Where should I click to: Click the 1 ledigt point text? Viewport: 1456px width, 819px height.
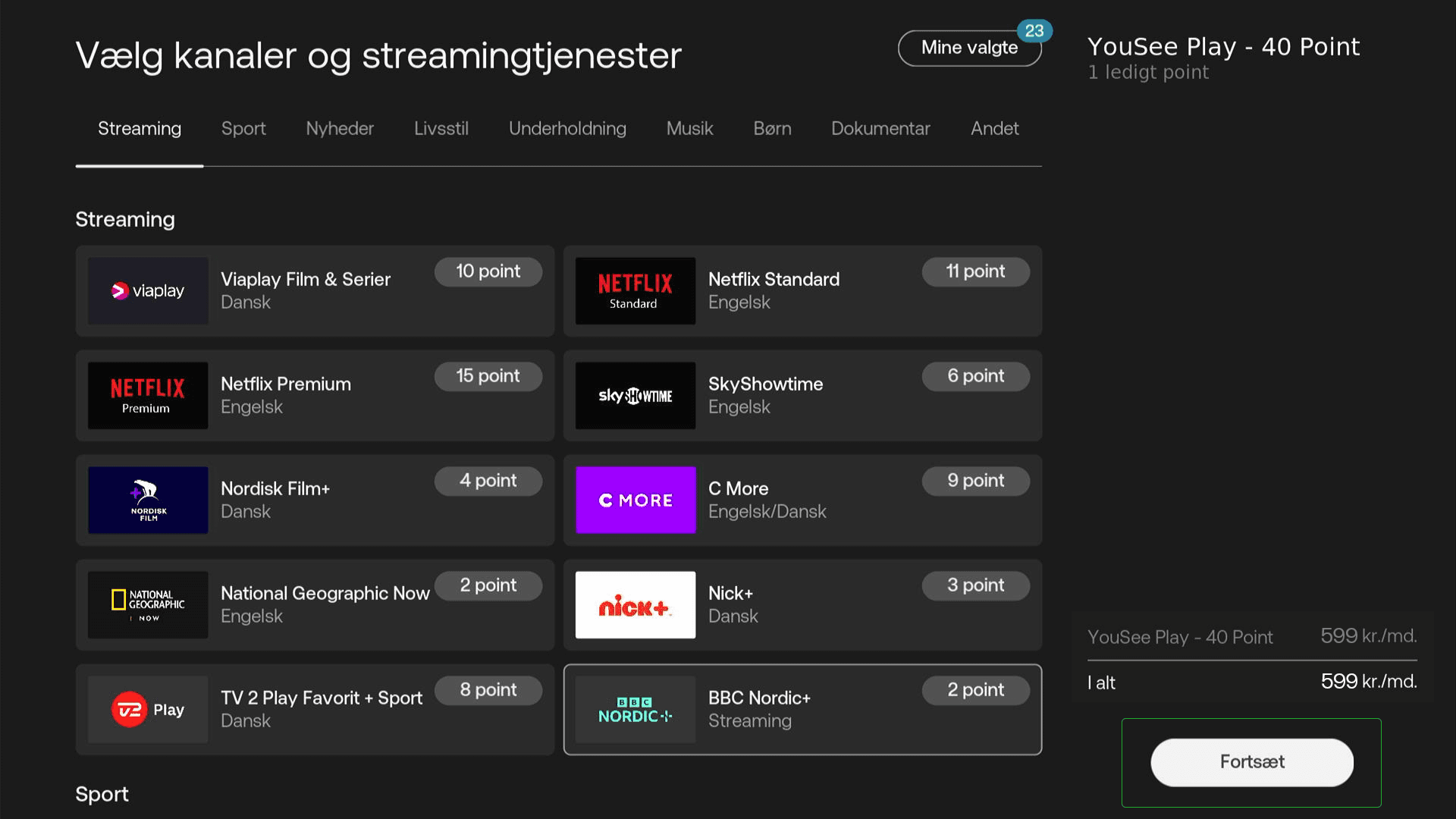(x=1148, y=73)
